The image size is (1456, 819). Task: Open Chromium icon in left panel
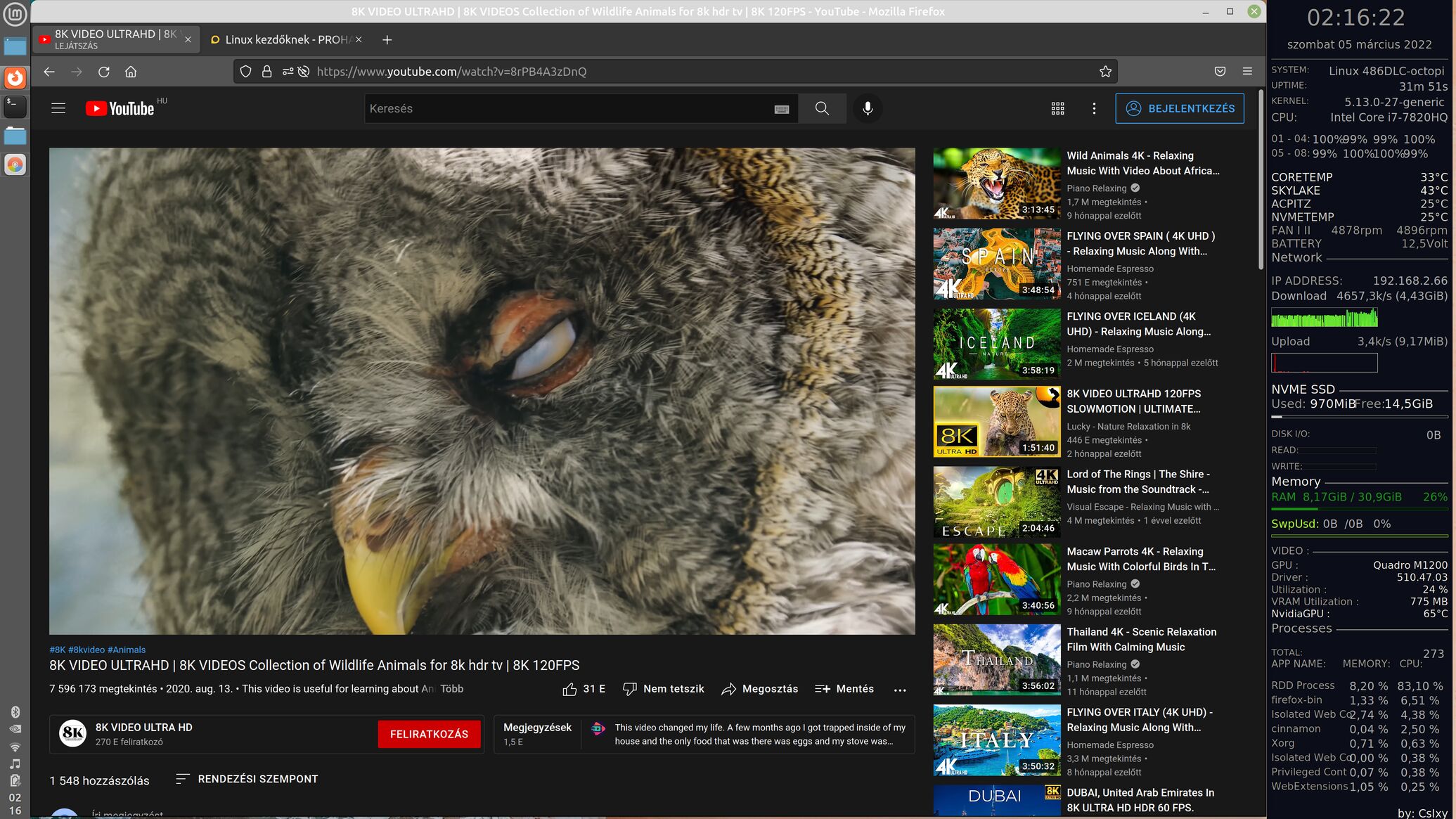click(x=15, y=165)
